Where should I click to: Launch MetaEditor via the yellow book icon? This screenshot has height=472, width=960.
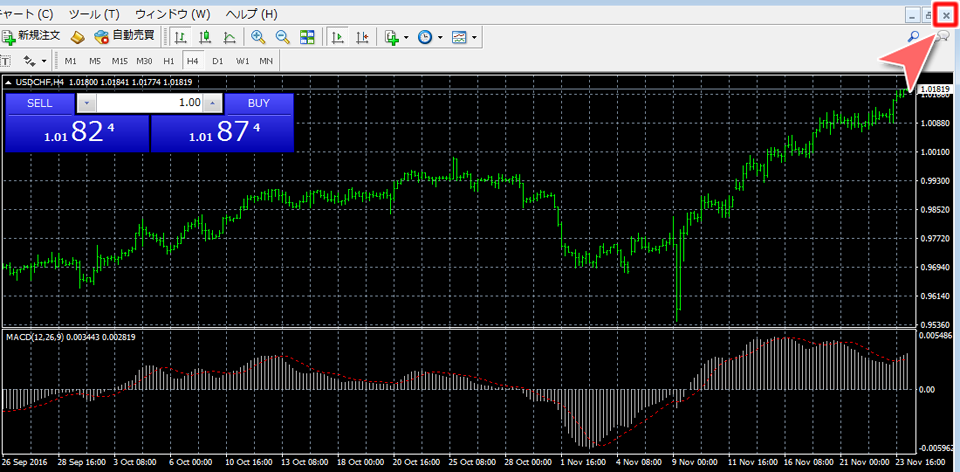tap(78, 37)
